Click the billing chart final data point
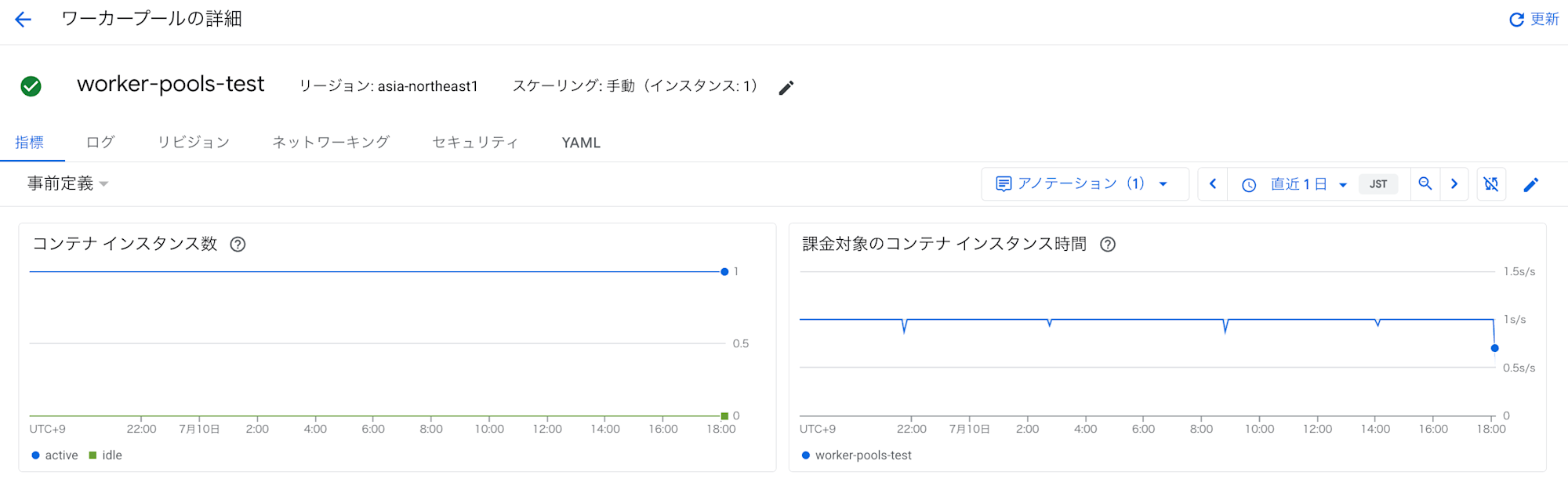Screen dimensions: 1568x479 pos(1495,348)
